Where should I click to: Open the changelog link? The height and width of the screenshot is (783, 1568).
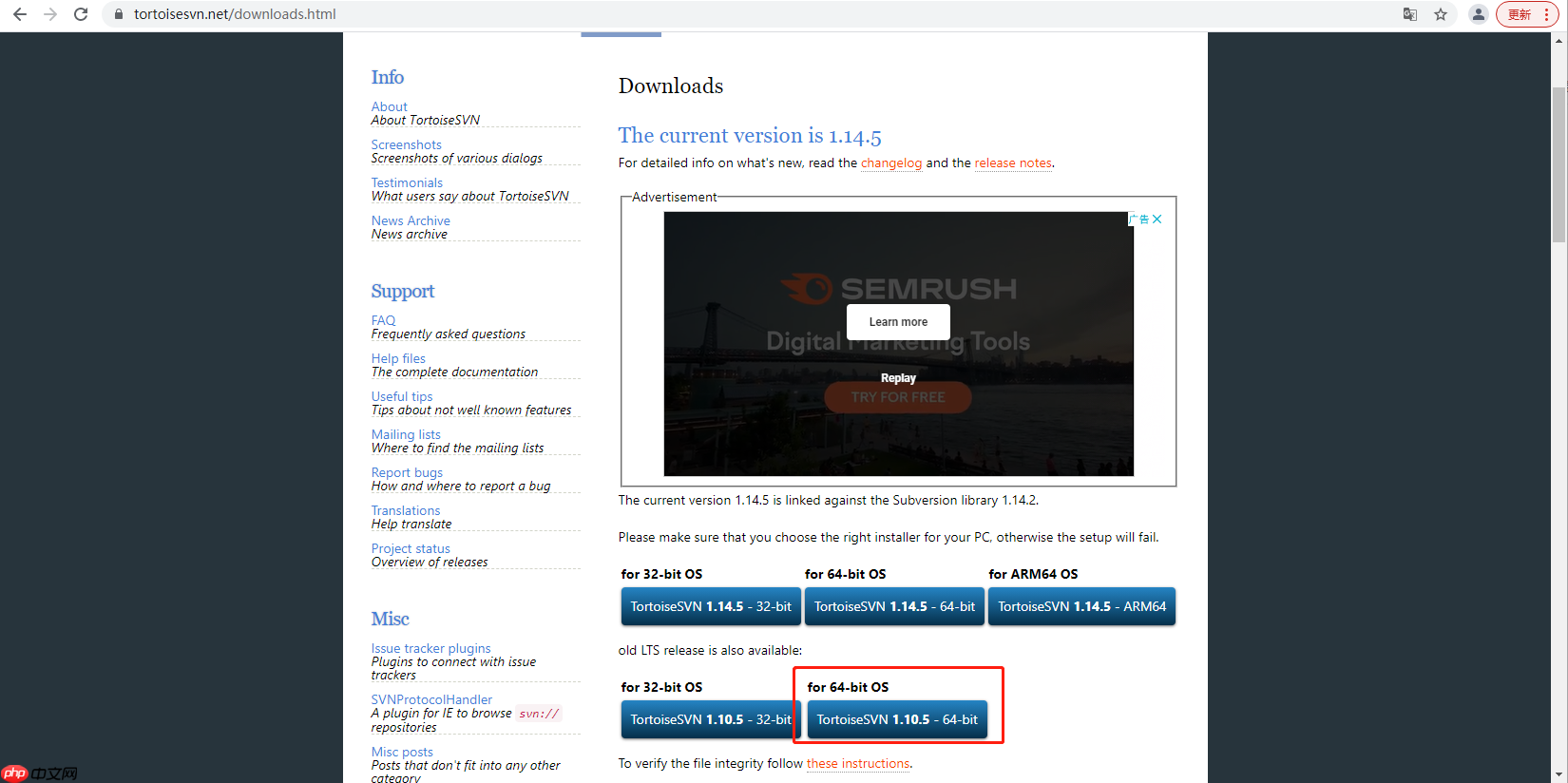tap(890, 163)
